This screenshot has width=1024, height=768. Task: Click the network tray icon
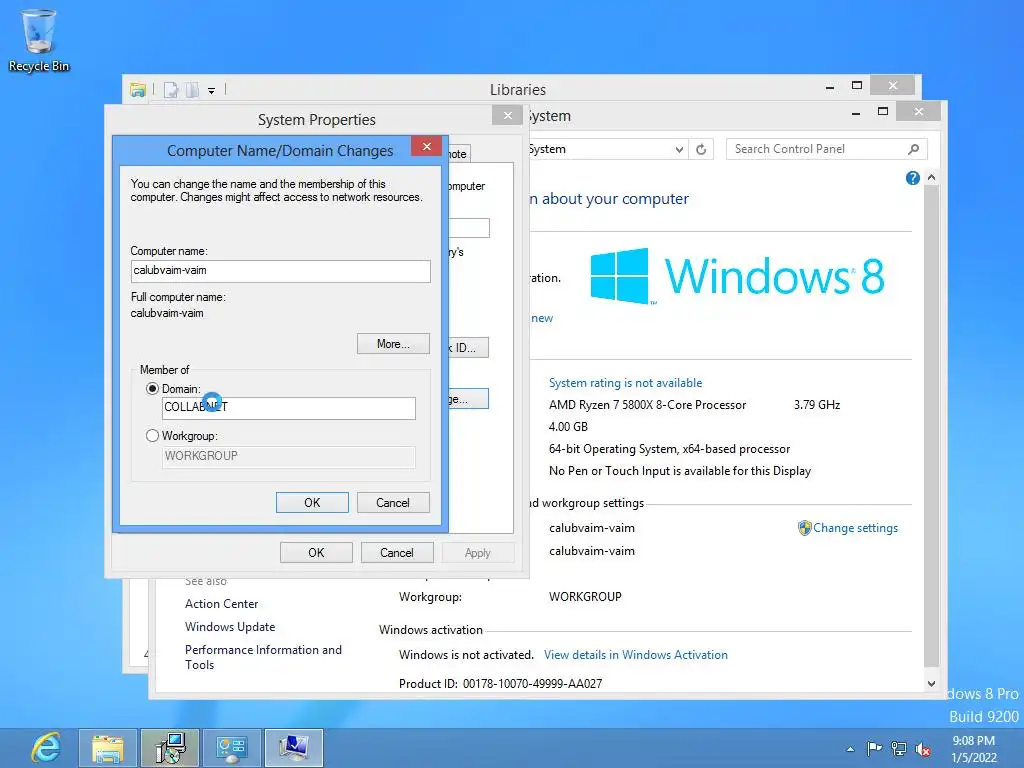tap(899, 748)
